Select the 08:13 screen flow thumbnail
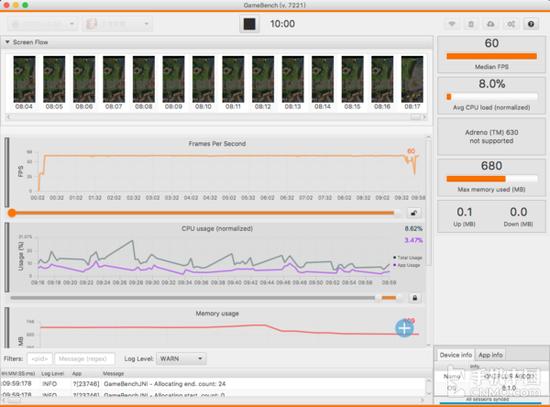Viewport: 550px width, 407px height. [x=293, y=79]
